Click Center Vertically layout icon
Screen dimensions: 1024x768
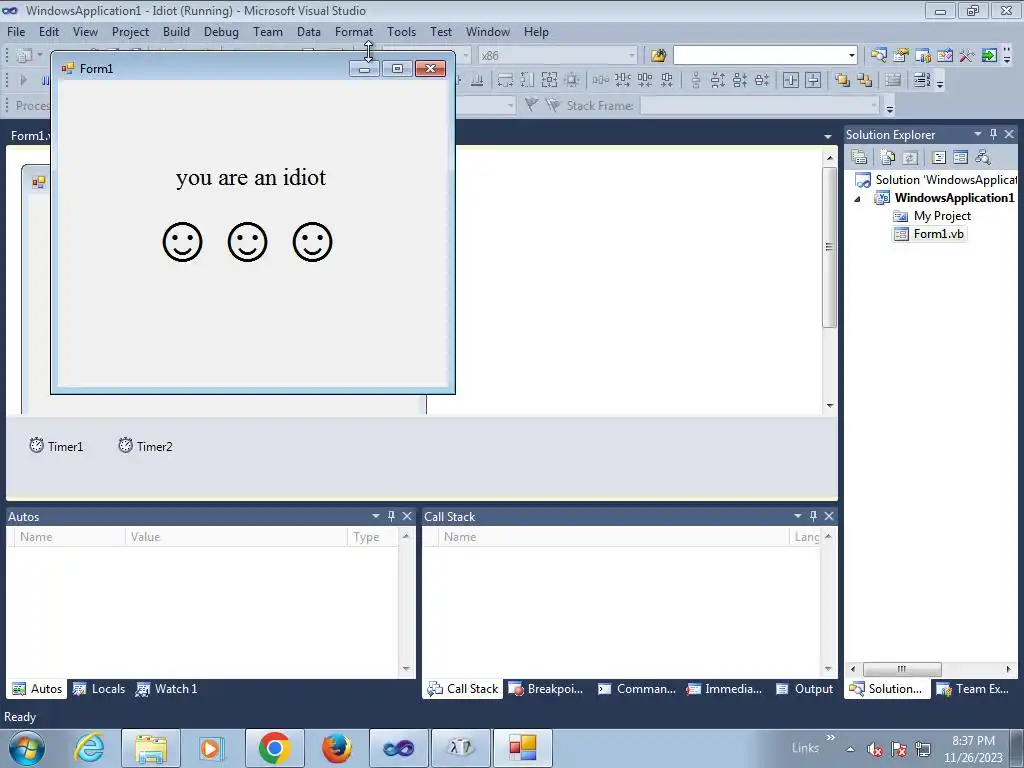point(813,80)
